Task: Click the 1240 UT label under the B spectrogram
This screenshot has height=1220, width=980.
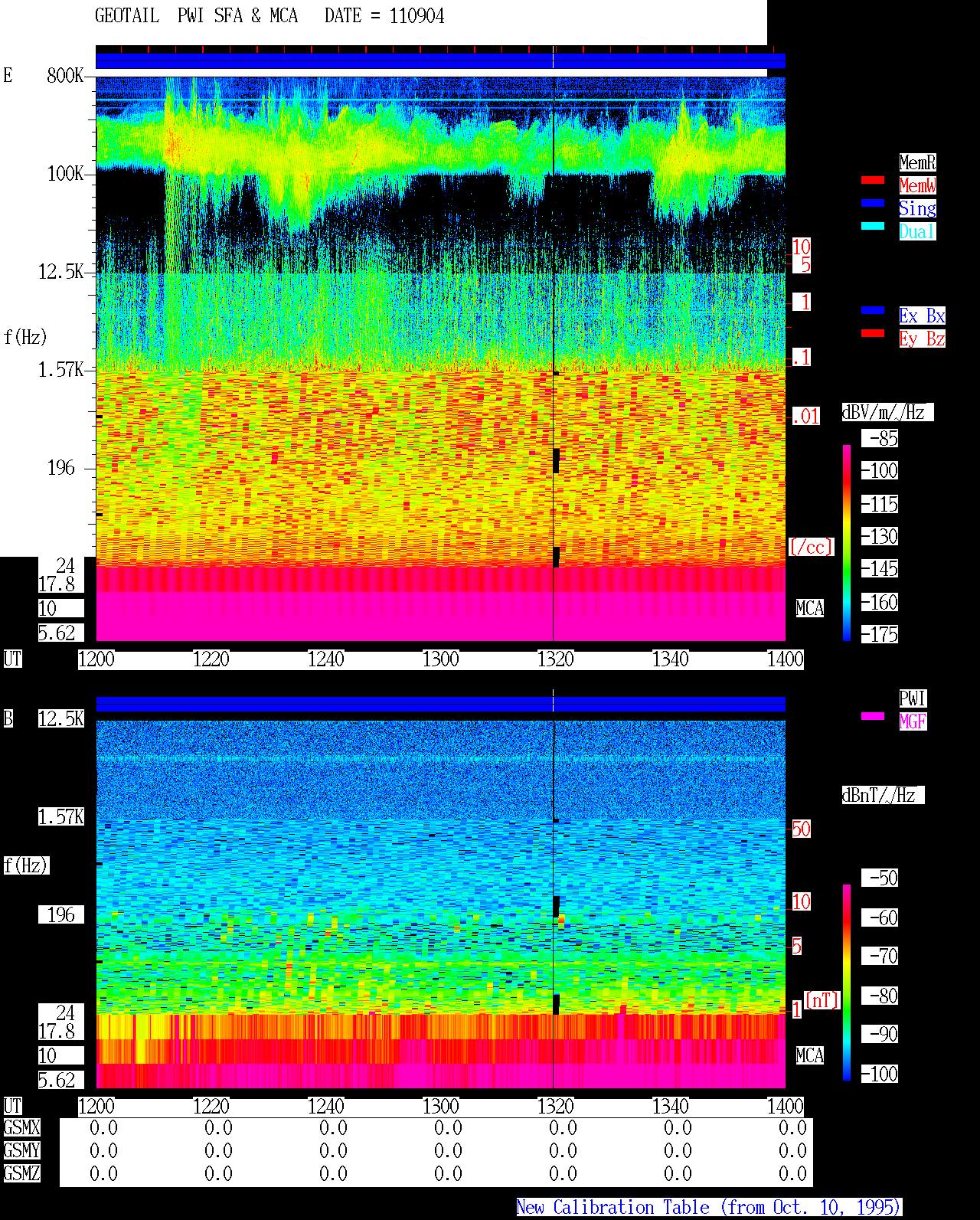Action: tap(325, 1107)
